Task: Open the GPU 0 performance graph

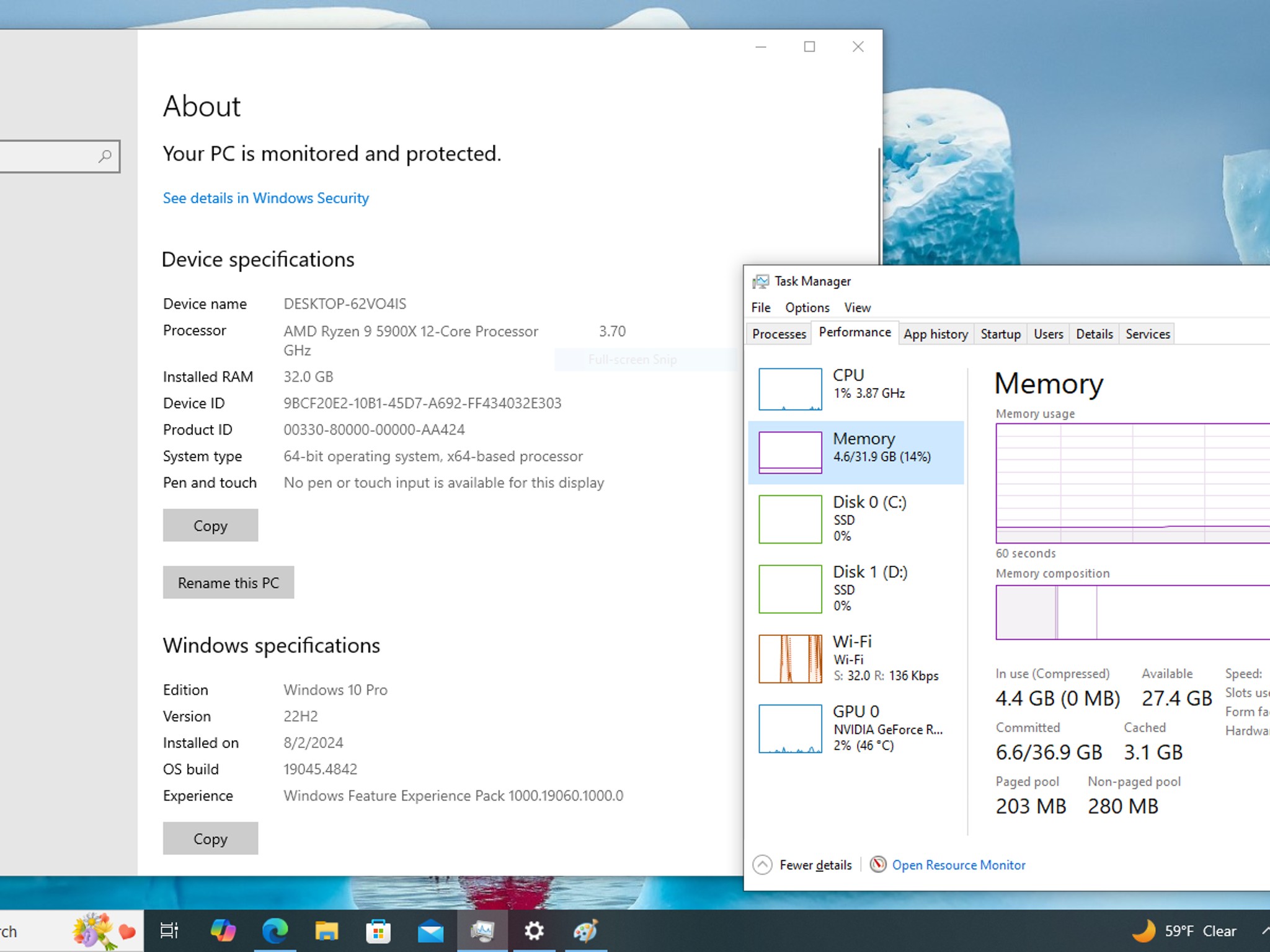Action: (790, 729)
